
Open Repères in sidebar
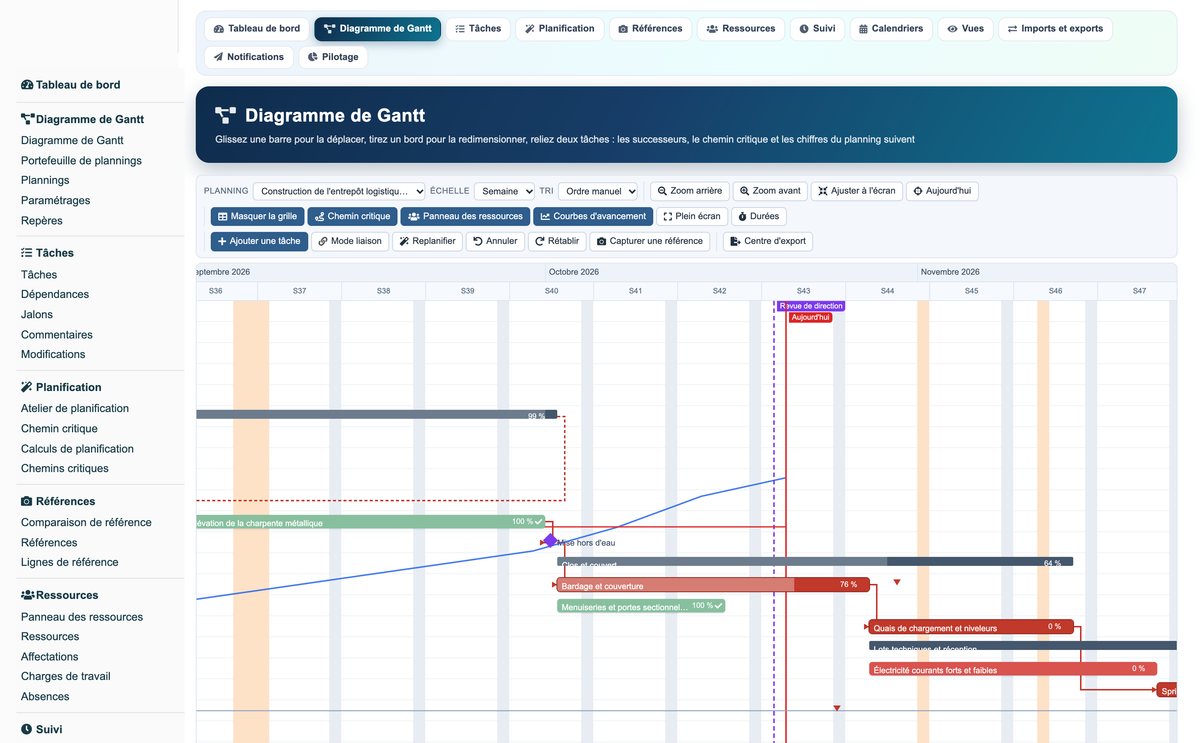[x=42, y=221]
